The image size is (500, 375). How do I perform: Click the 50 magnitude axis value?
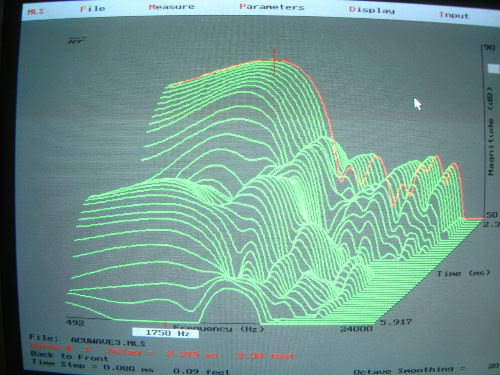tap(492, 215)
